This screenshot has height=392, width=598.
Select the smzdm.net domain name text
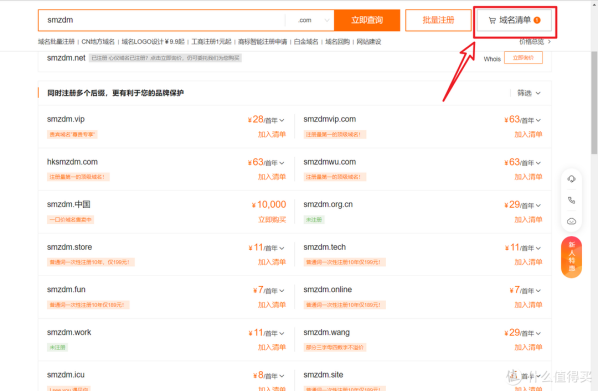66,58
